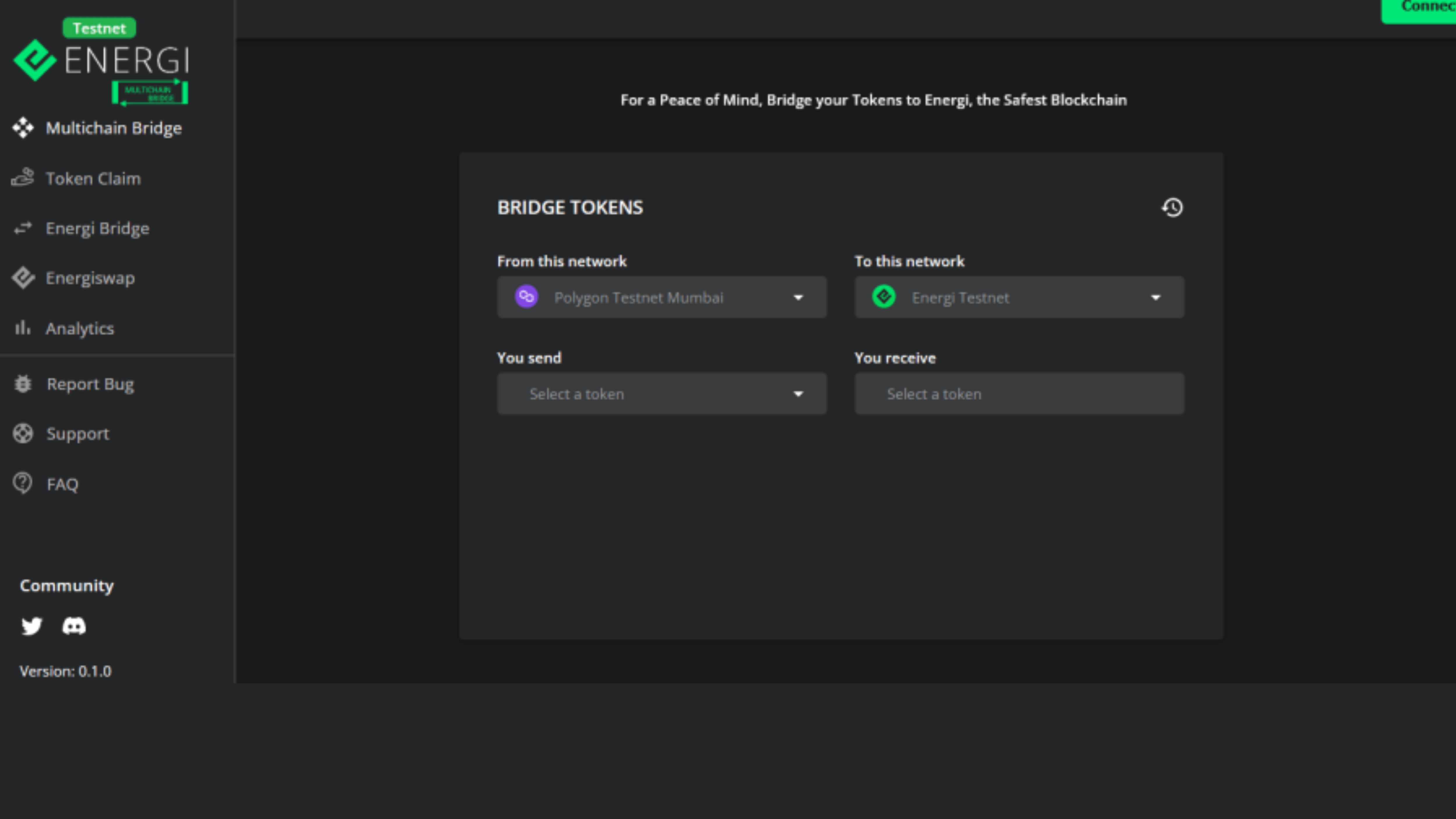Open the Report Bug link
This screenshot has width=1456, height=819.
tap(91, 384)
